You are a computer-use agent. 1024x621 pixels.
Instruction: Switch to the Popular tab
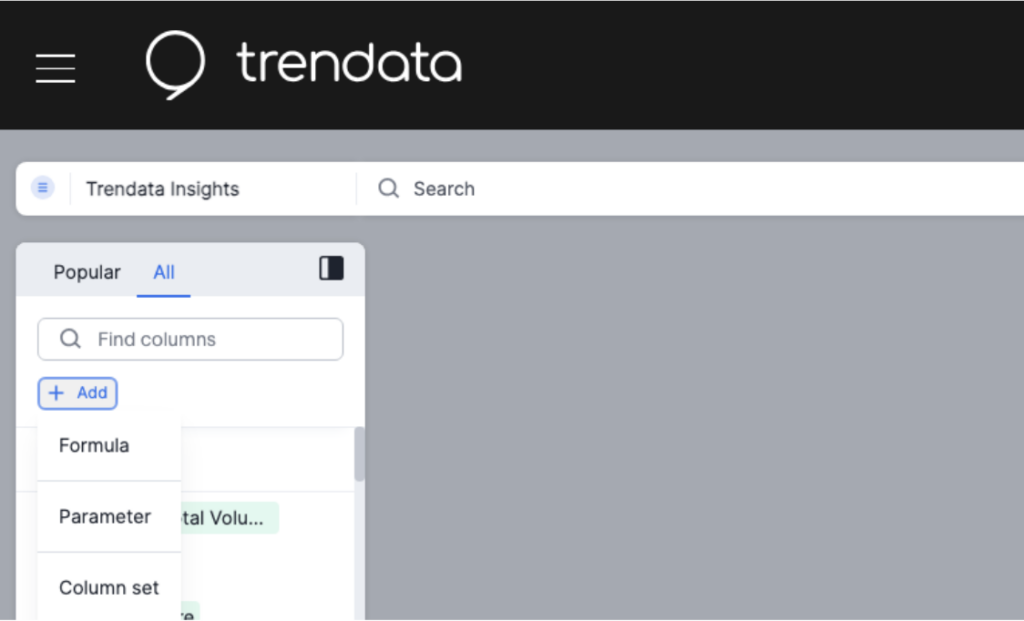tap(87, 272)
